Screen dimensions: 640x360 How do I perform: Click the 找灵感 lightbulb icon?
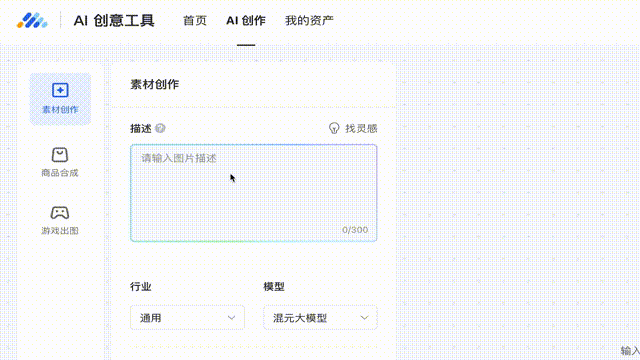334,128
